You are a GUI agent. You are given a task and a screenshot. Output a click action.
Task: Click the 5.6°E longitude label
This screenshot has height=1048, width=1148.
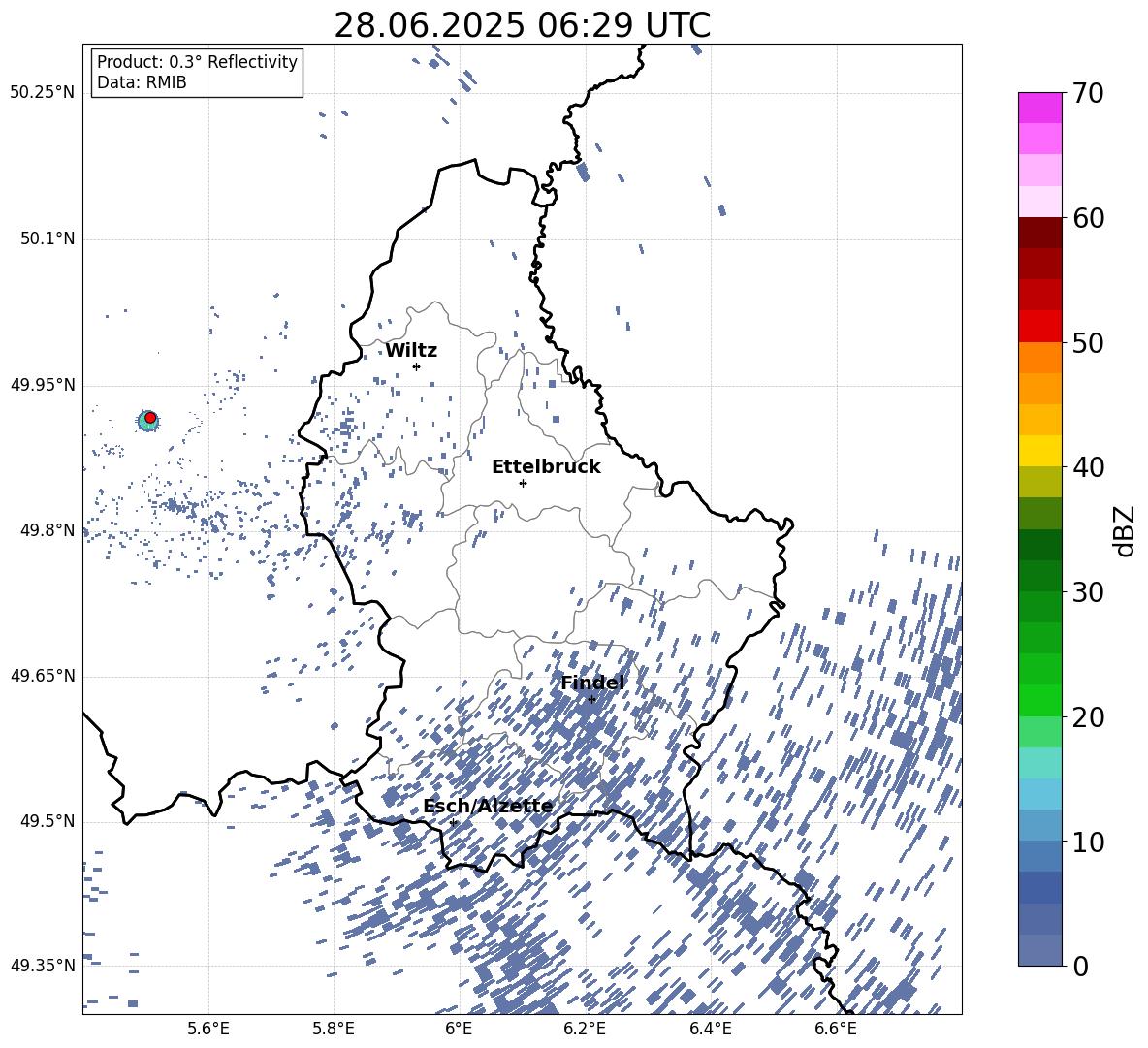[208, 1029]
